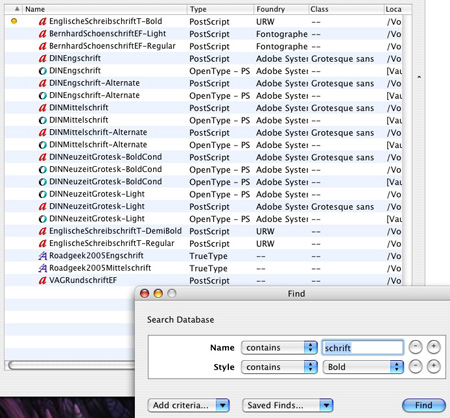Select the EnglischeSchreibschriftT-Regular font name
The height and width of the screenshot is (418, 450).
[112, 243]
